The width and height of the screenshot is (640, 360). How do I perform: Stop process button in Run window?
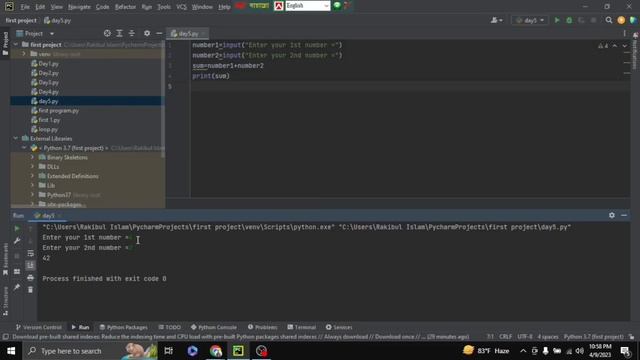(17, 256)
